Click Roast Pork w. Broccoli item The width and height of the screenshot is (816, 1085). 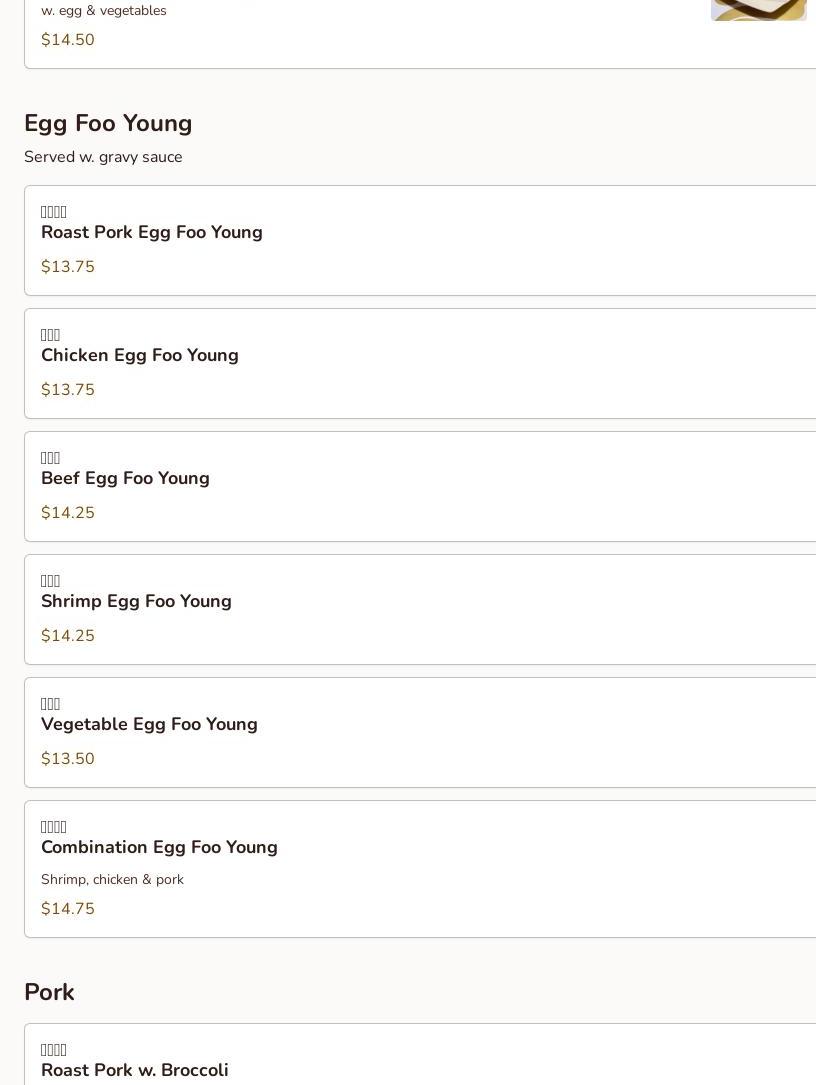click(x=135, y=1070)
